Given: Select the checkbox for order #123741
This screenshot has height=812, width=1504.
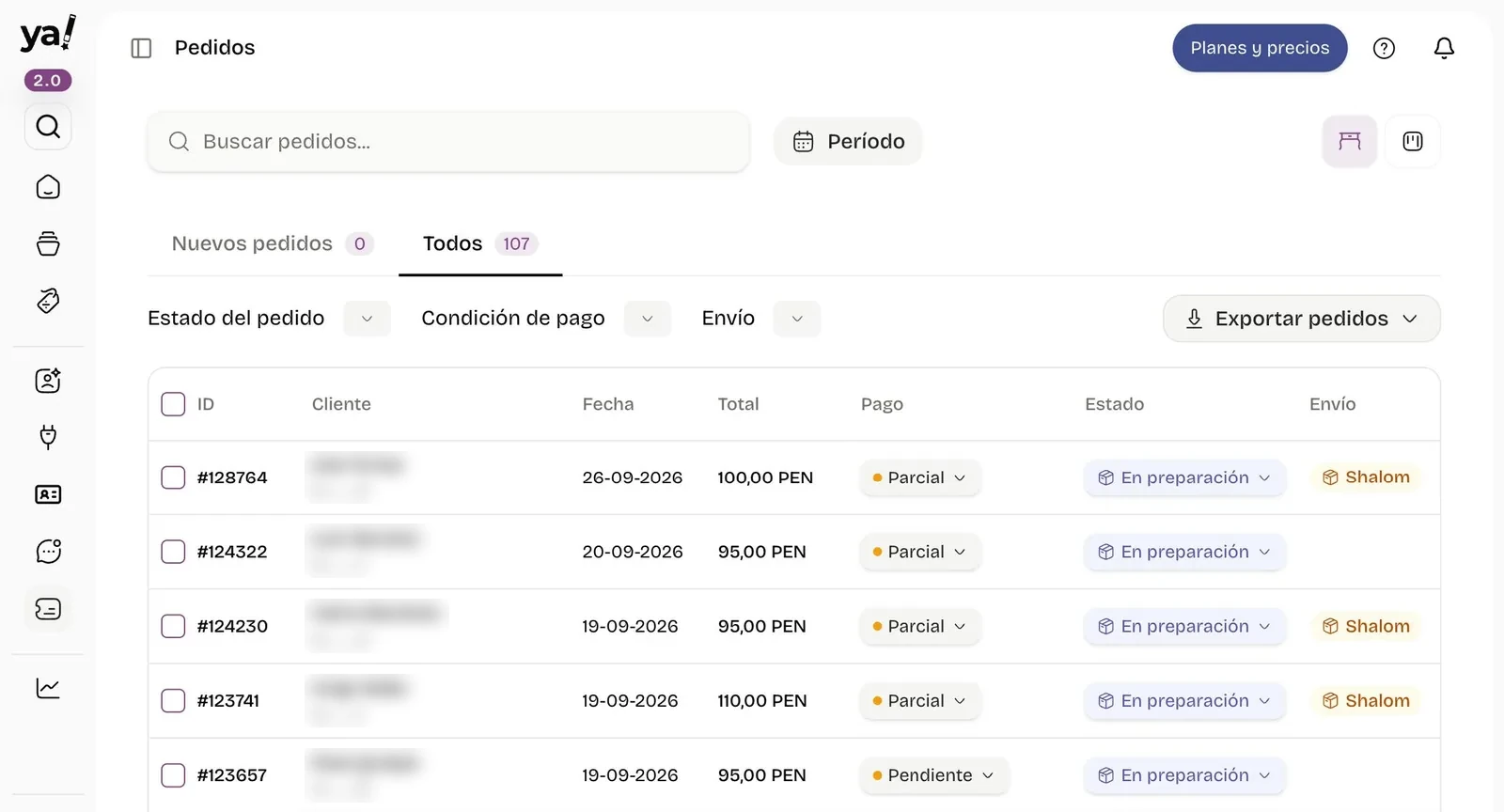Looking at the screenshot, I should pos(173,700).
